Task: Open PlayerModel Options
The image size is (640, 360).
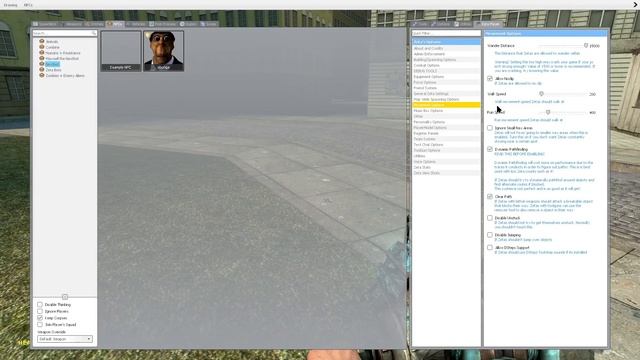Action: (x=446, y=128)
